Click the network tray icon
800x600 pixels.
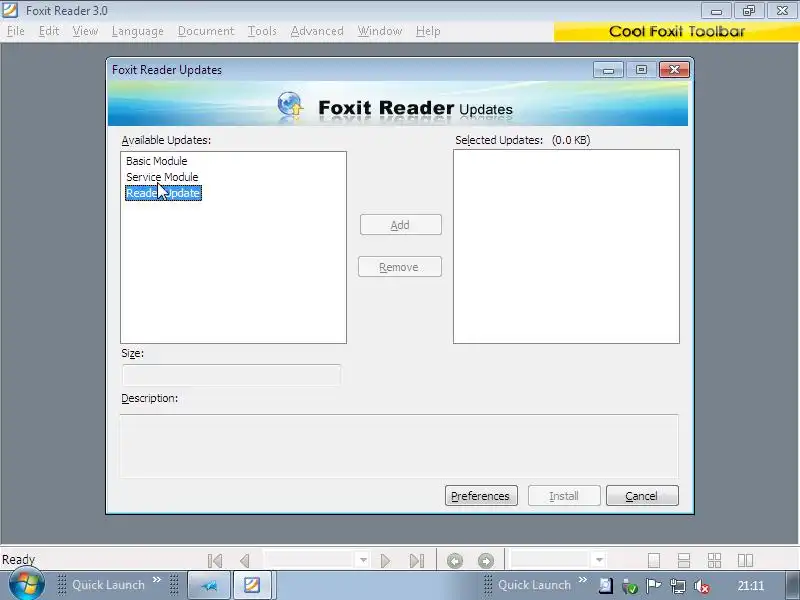678,586
